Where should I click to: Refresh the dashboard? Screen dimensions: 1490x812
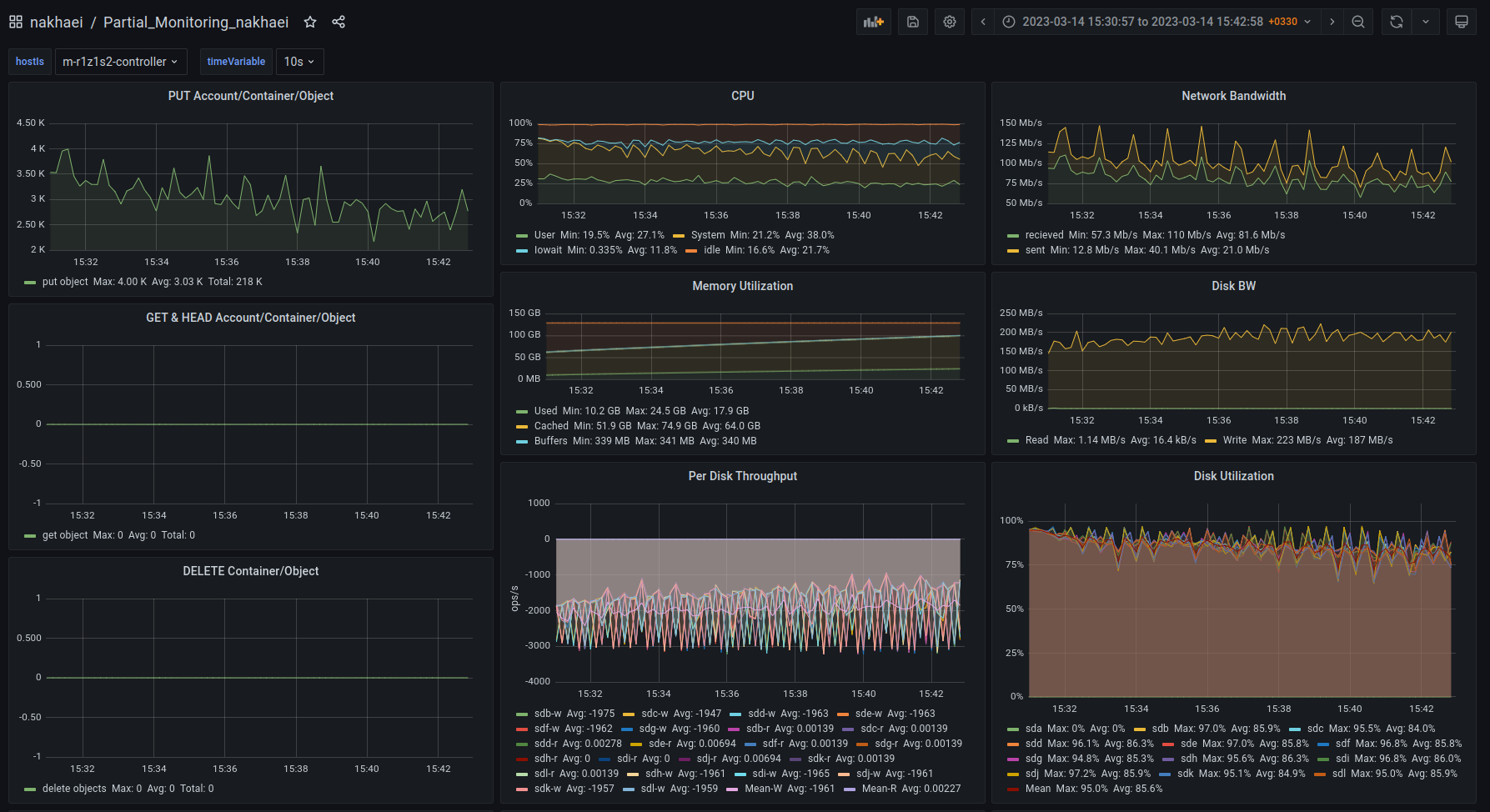[x=1397, y=22]
